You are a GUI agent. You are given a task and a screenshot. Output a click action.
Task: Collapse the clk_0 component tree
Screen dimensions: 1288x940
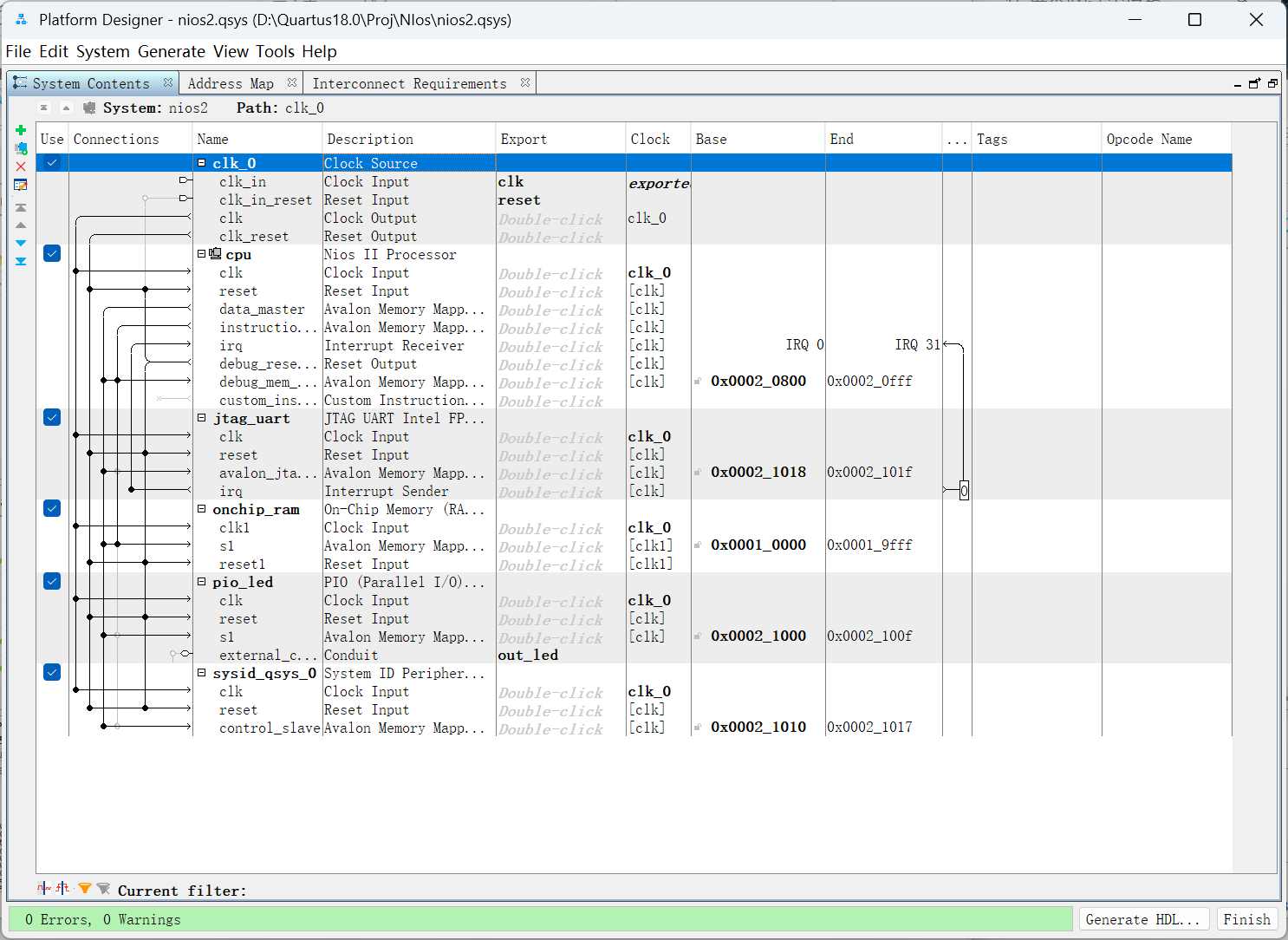202,163
